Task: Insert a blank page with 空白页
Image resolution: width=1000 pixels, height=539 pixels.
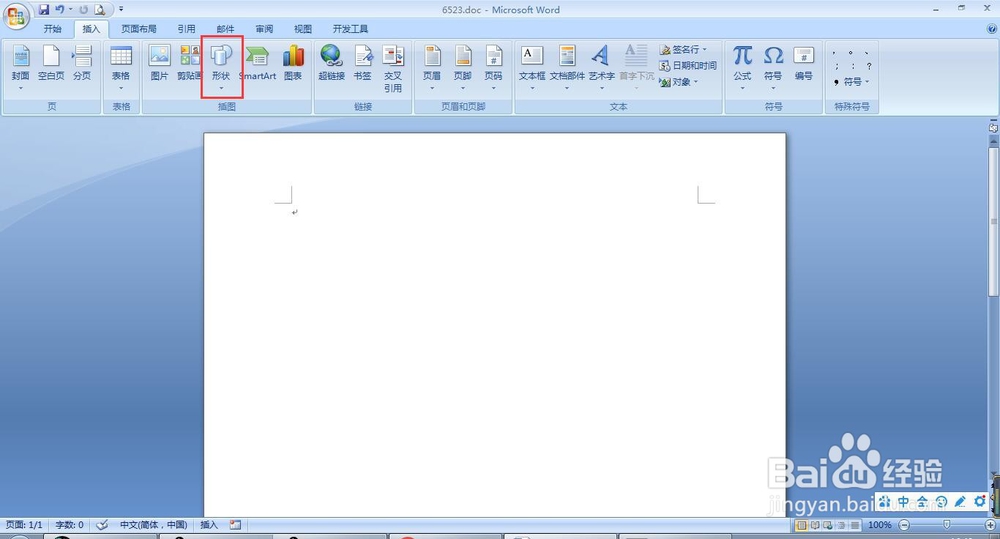Action: click(x=51, y=64)
